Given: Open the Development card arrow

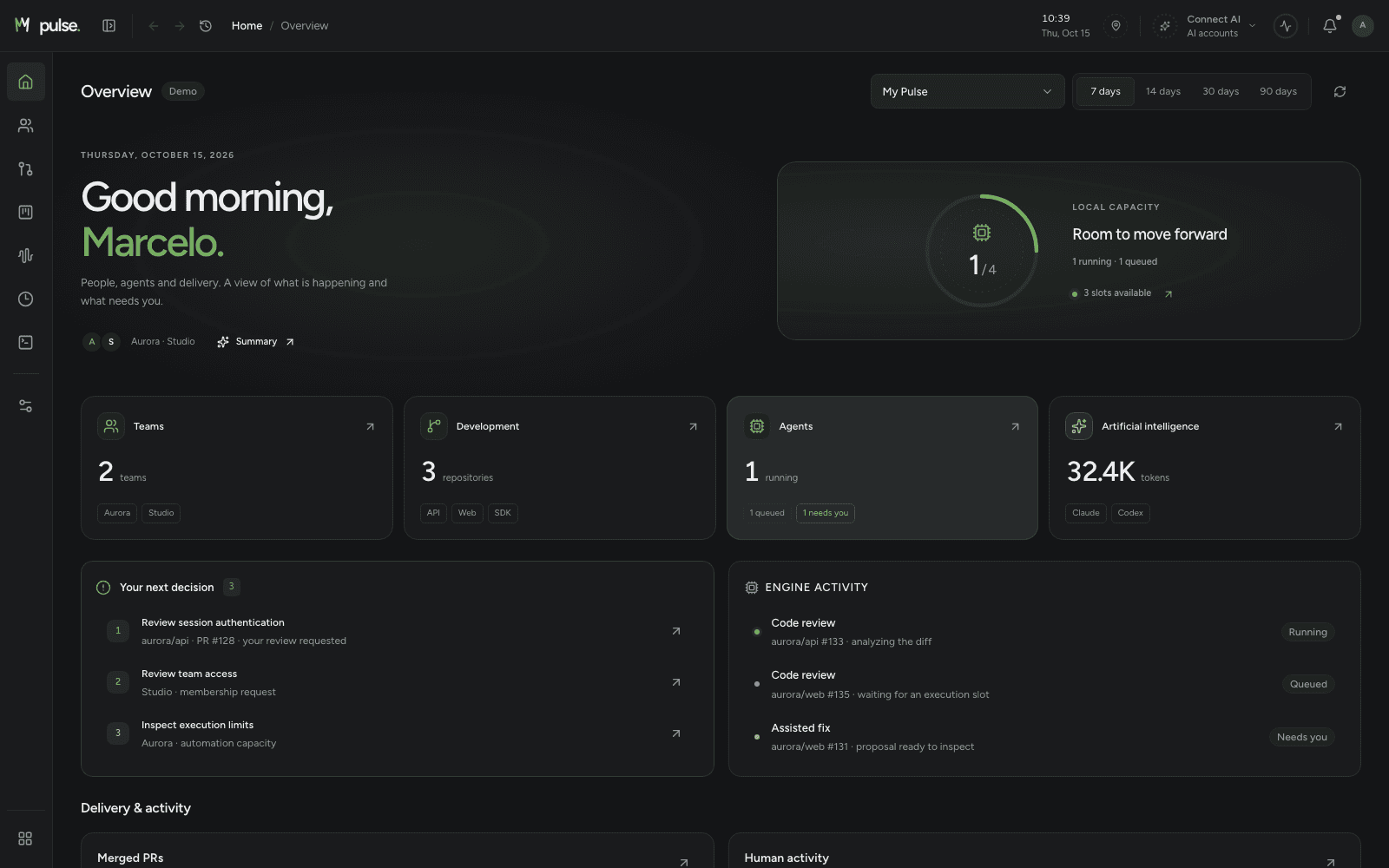Looking at the screenshot, I should pyautogui.click(x=693, y=426).
